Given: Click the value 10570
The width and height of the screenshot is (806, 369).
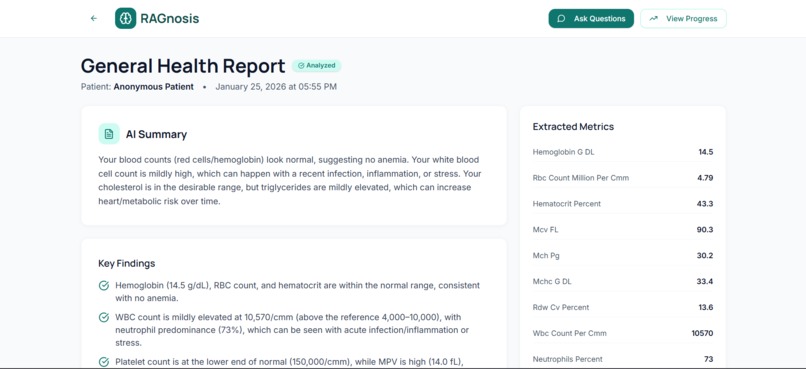Looking at the screenshot, I should [x=702, y=333].
